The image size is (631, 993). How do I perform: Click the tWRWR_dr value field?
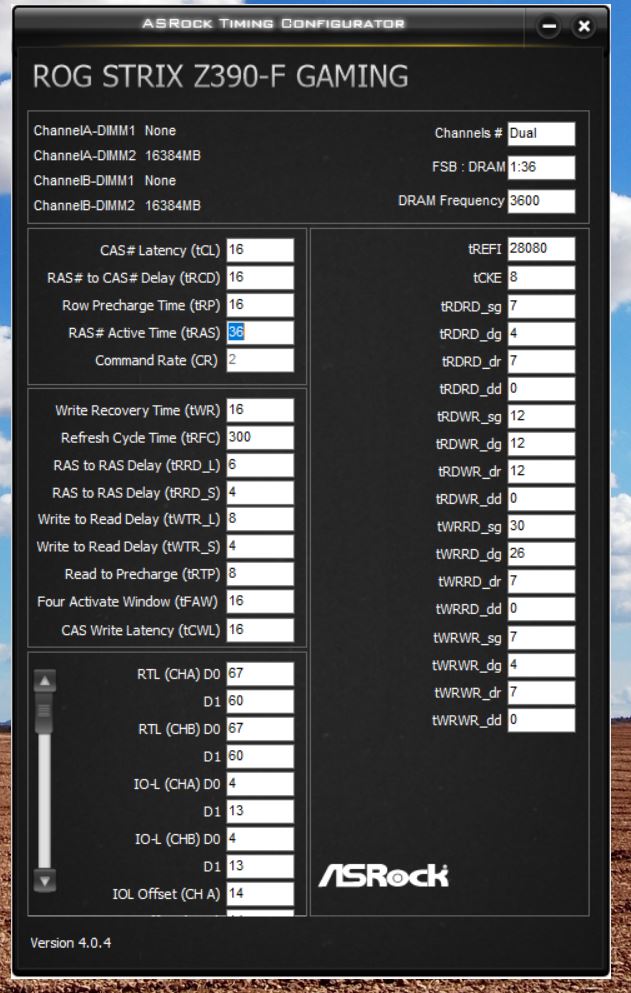(541, 692)
